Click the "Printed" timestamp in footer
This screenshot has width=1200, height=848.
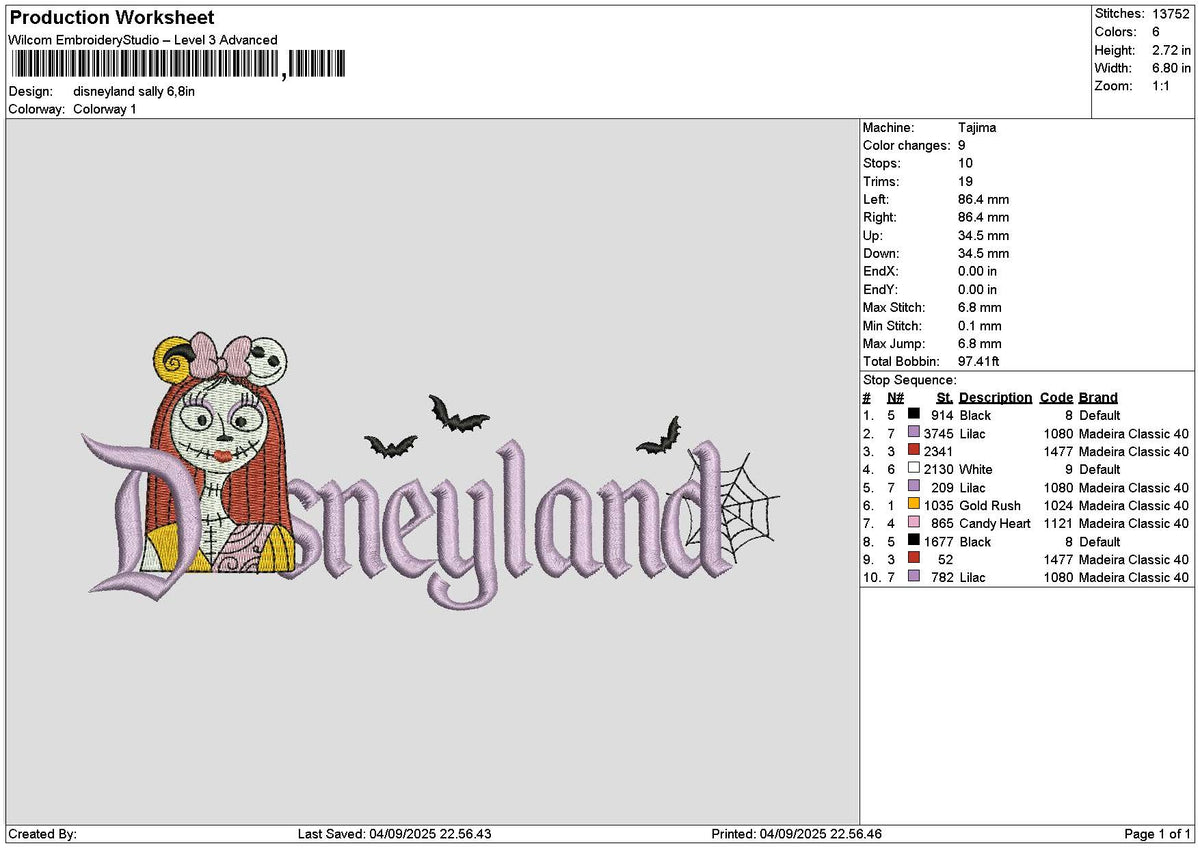(796, 834)
